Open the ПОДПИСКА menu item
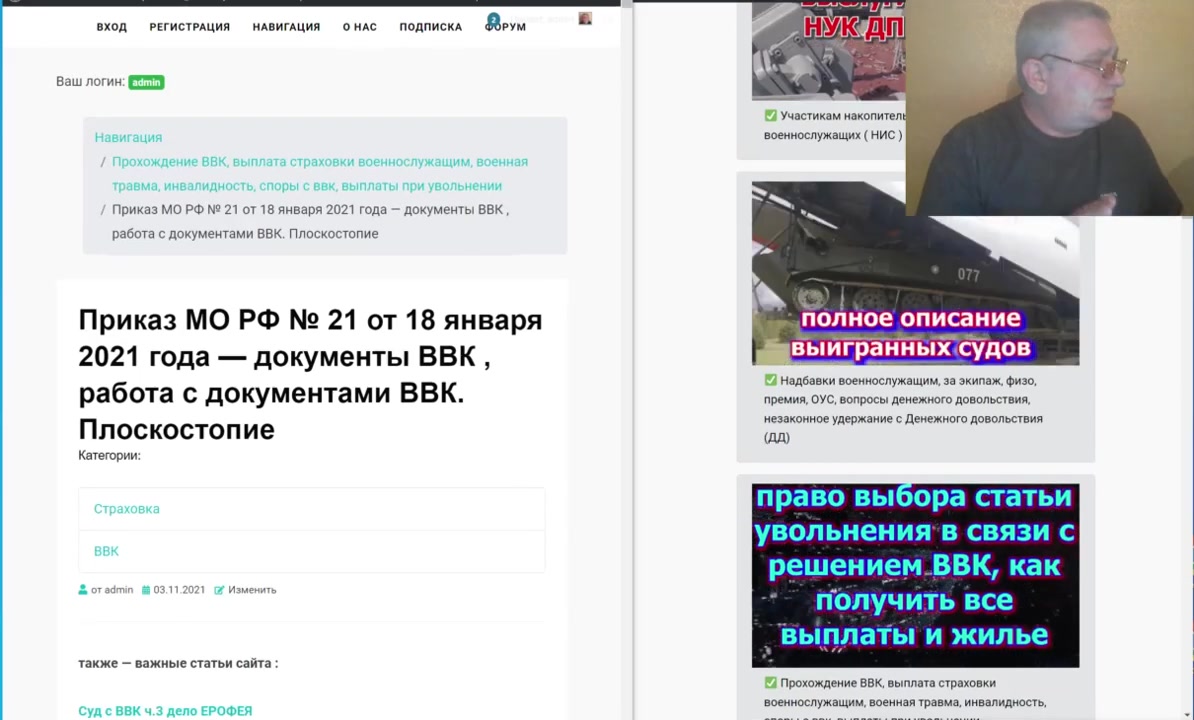 coord(430,27)
